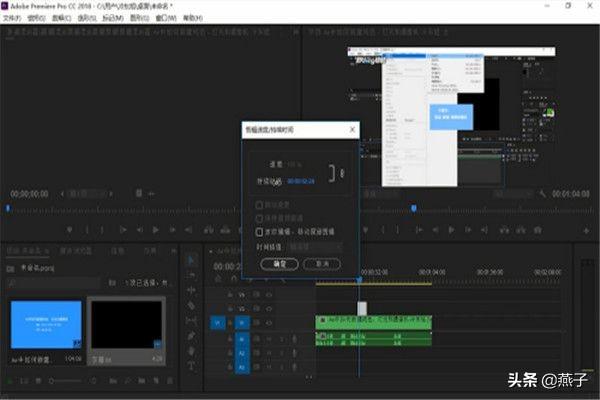Tick the reverse speed checkbox
The width and height of the screenshot is (600, 400).
pyautogui.click(x=260, y=205)
